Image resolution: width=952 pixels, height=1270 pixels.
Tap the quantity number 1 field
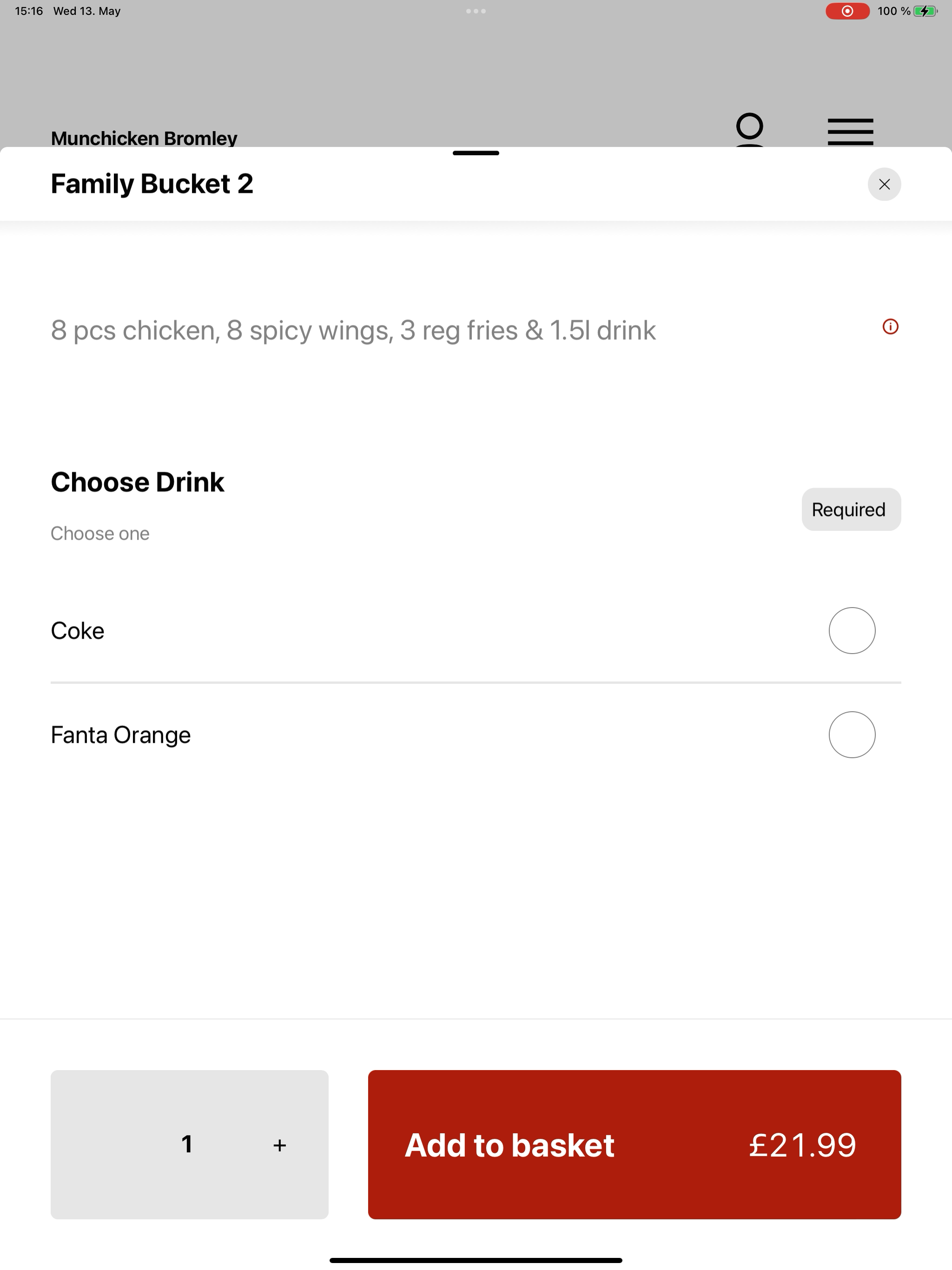point(186,1144)
